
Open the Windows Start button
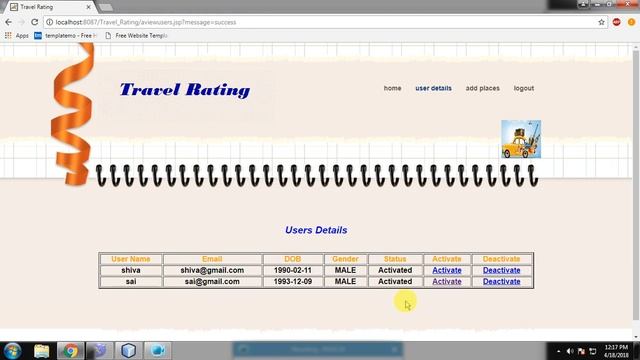point(12,351)
